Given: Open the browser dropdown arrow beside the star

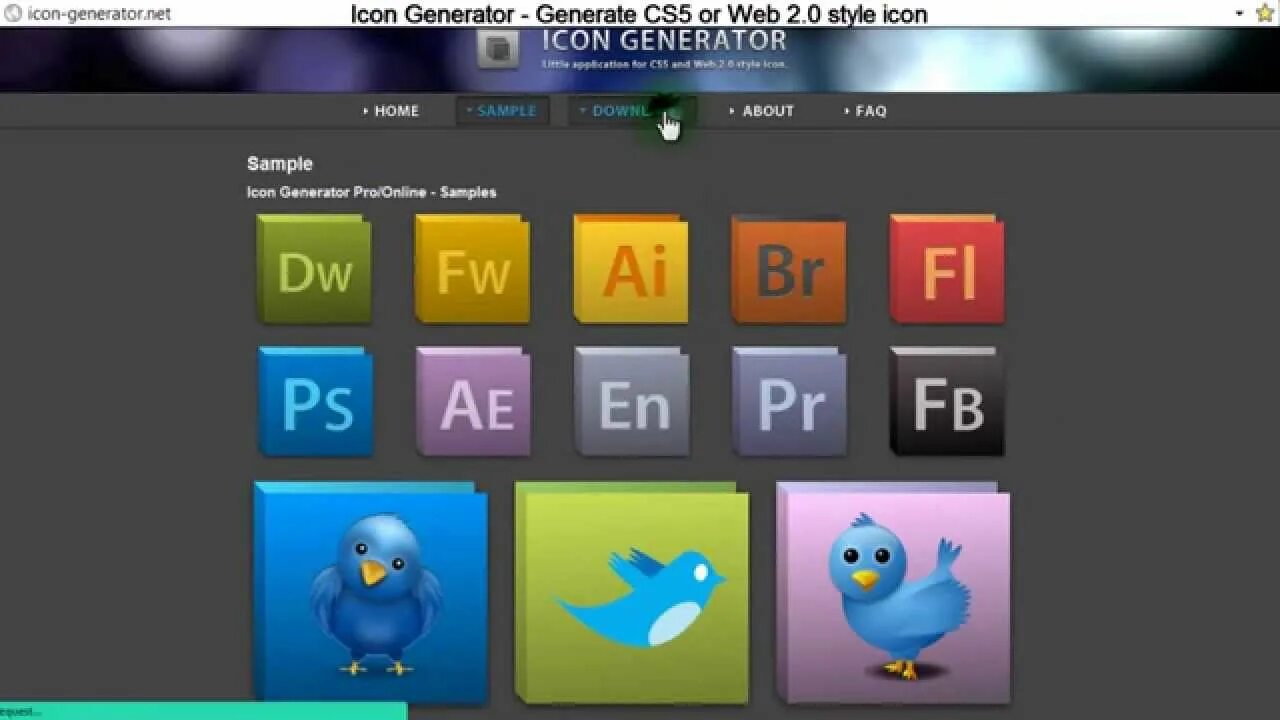Looking at the screenshot, I should (x=1239, y=13).
